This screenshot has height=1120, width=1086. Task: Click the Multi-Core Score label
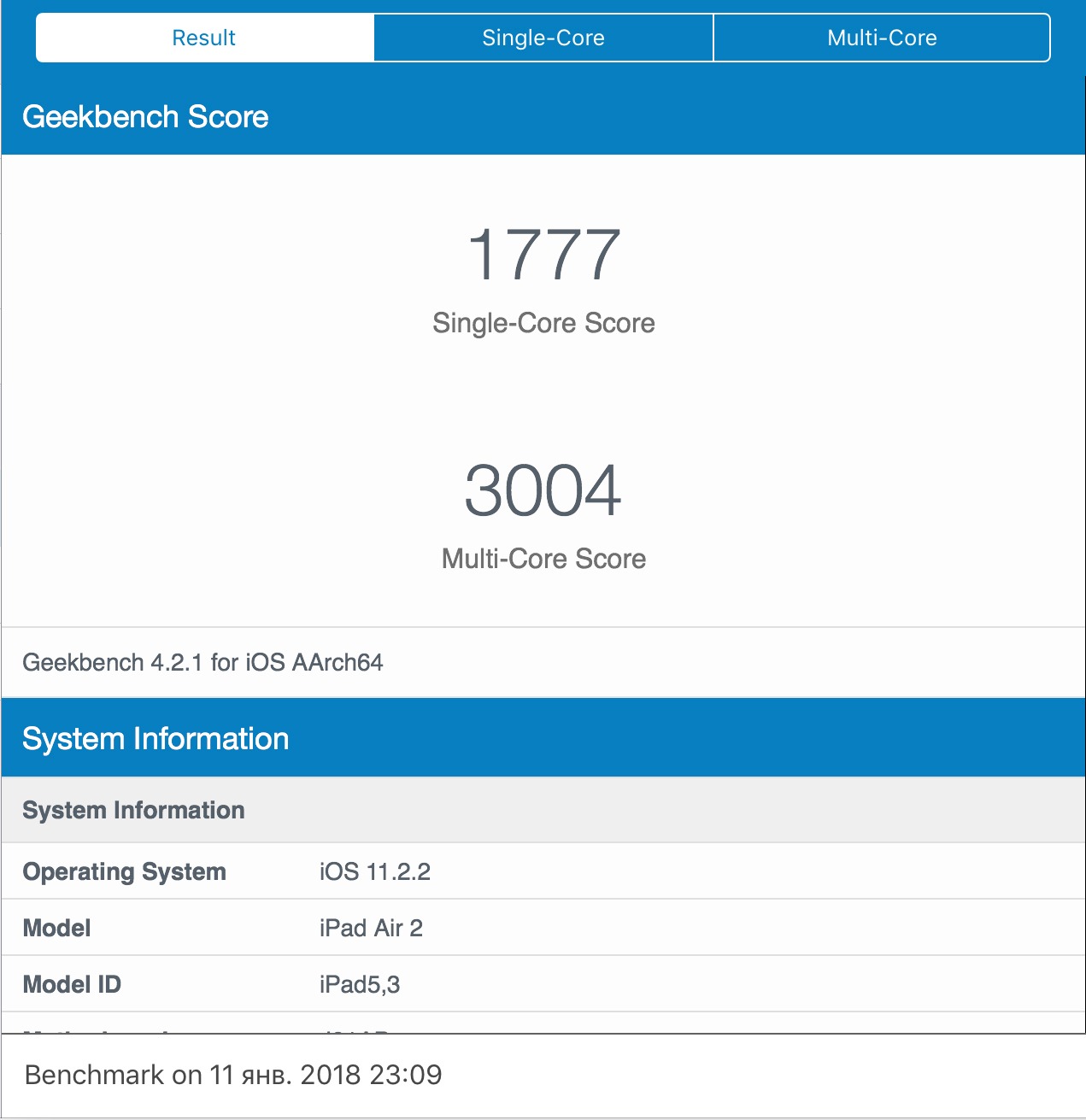point(543,559)
